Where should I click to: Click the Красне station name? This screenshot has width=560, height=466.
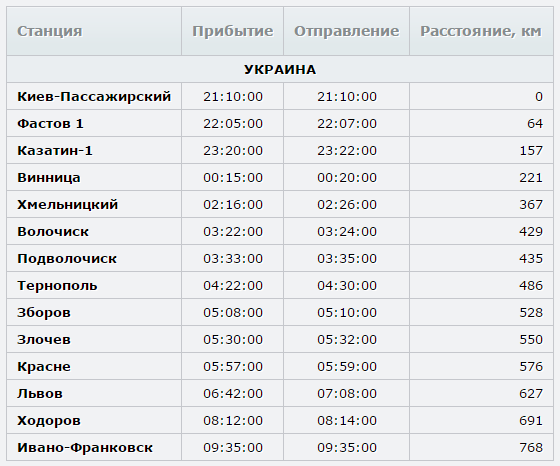44,367
